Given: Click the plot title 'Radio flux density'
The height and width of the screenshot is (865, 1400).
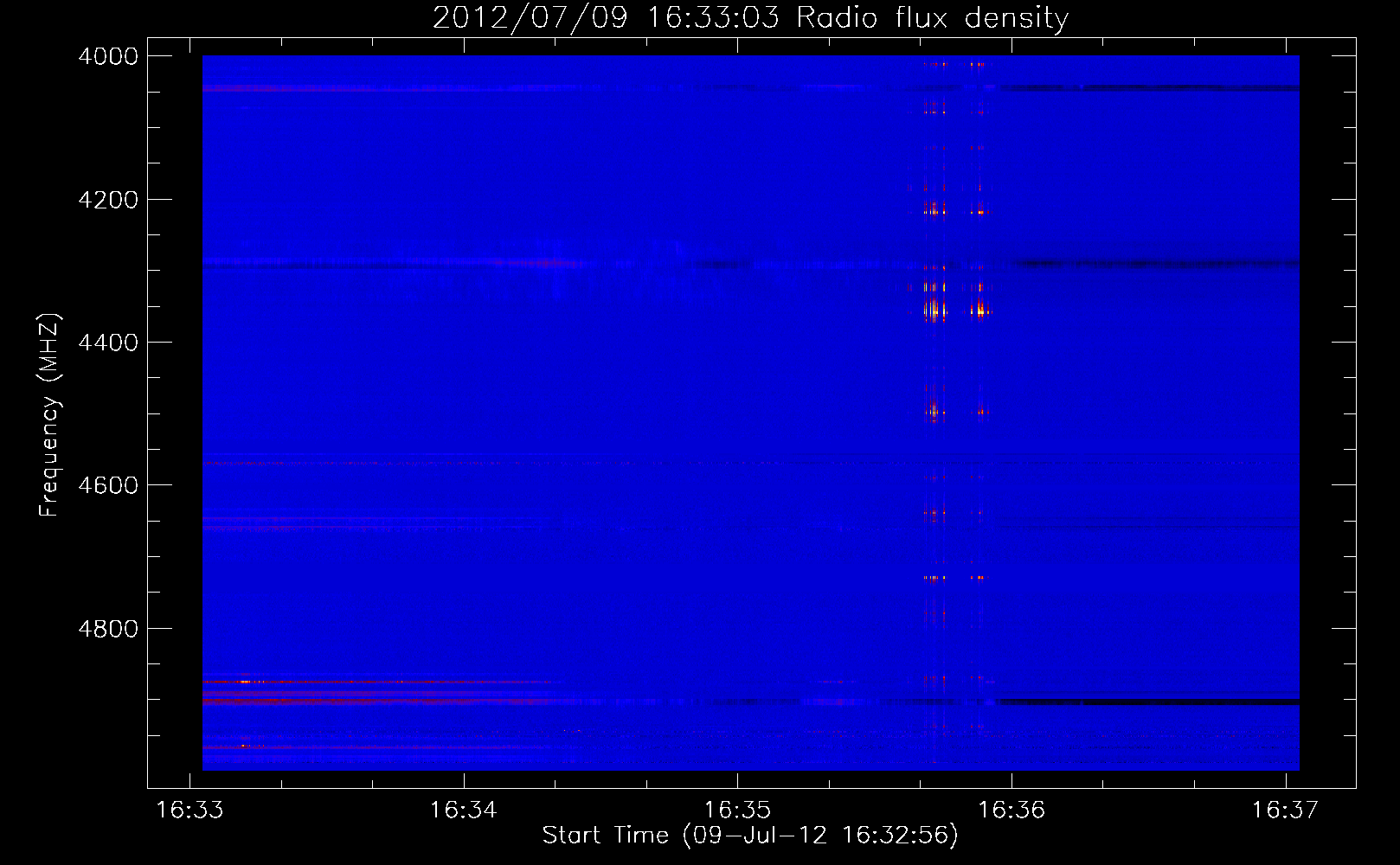Looking at the screenshot, I should (933, 17).
